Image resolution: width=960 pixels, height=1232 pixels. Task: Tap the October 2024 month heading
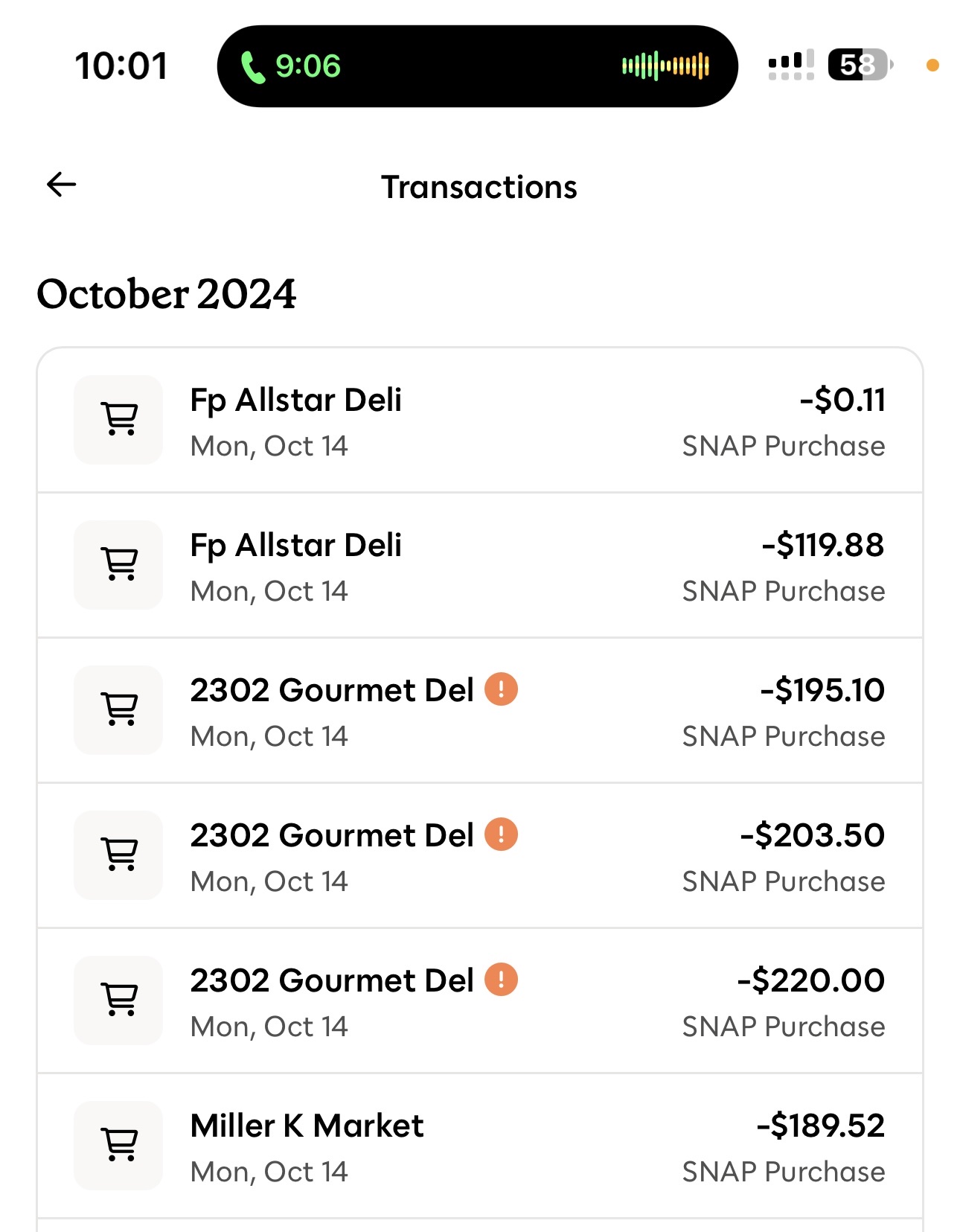166,294
